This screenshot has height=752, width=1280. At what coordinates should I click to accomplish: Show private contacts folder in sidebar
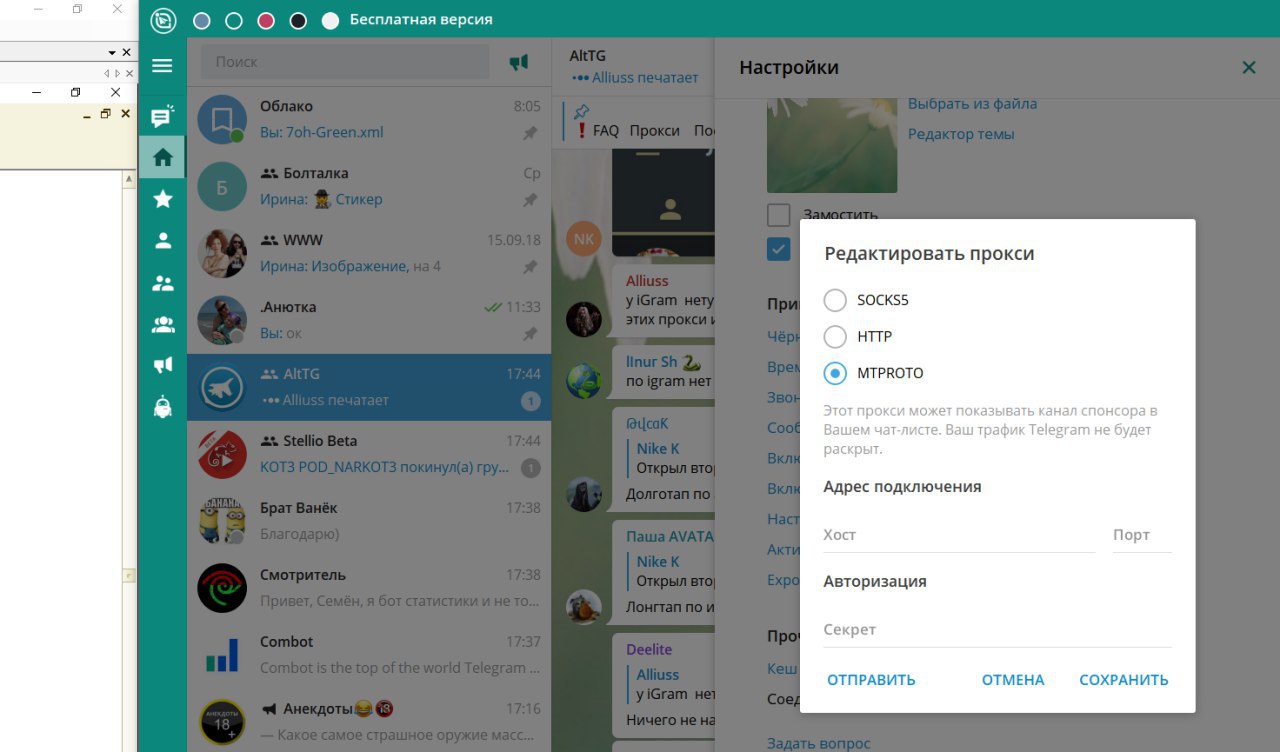tap(163, 240)
